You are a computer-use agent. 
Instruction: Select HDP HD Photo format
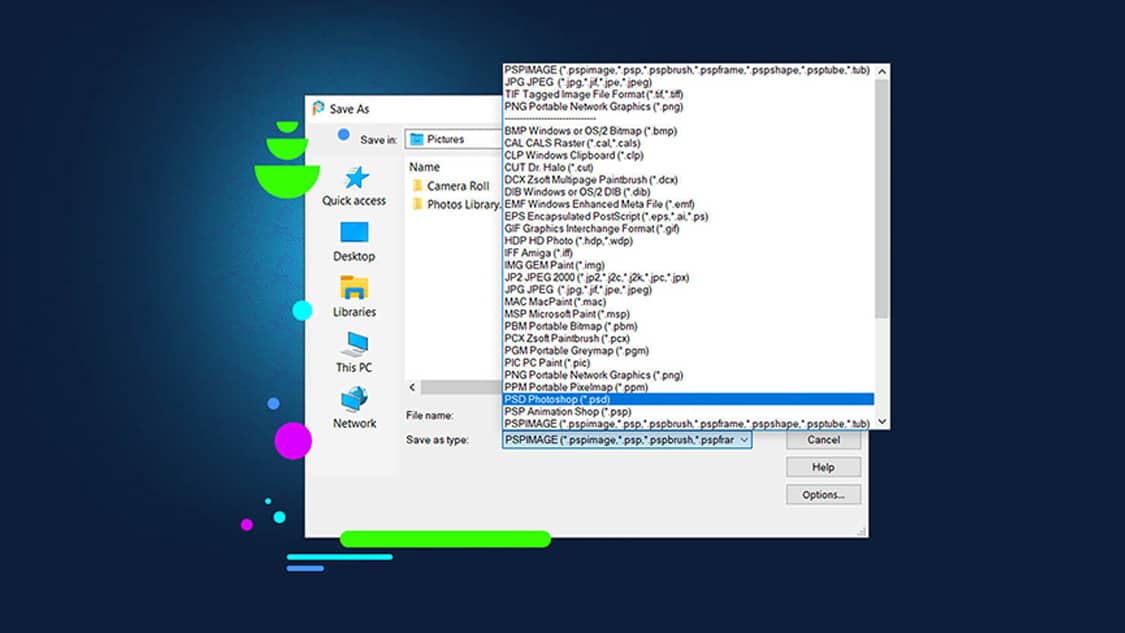pos(688,240)
